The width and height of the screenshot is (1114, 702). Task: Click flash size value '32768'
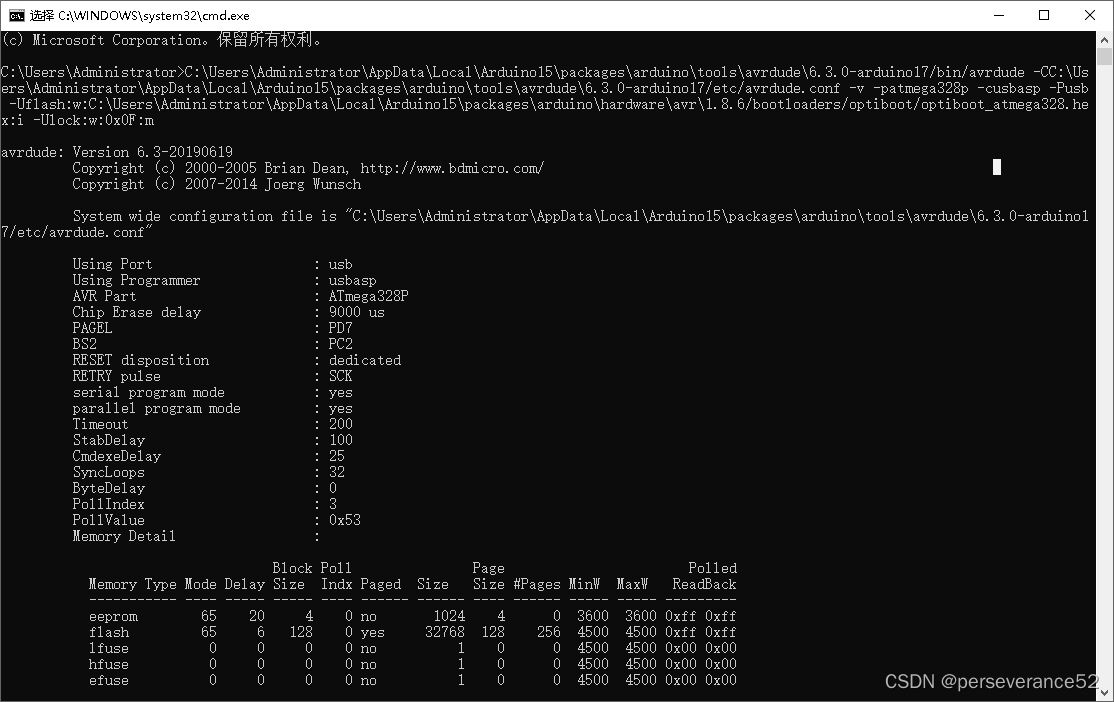(x=445, y=632)
